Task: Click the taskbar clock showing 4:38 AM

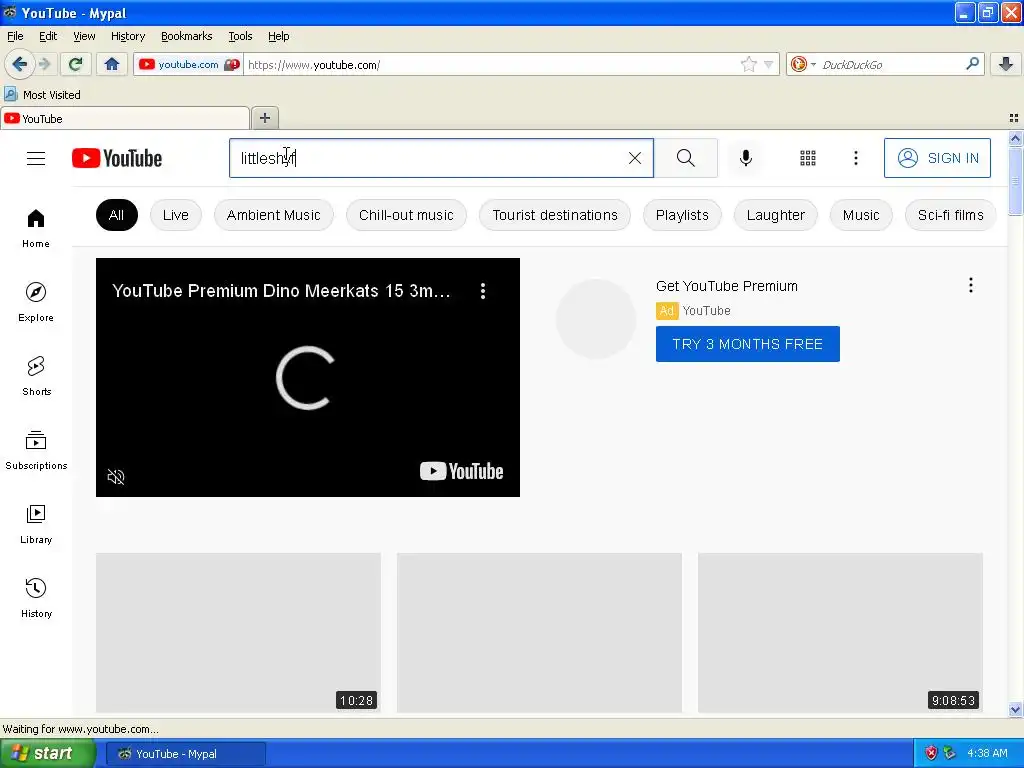Action: pos(987,753)
